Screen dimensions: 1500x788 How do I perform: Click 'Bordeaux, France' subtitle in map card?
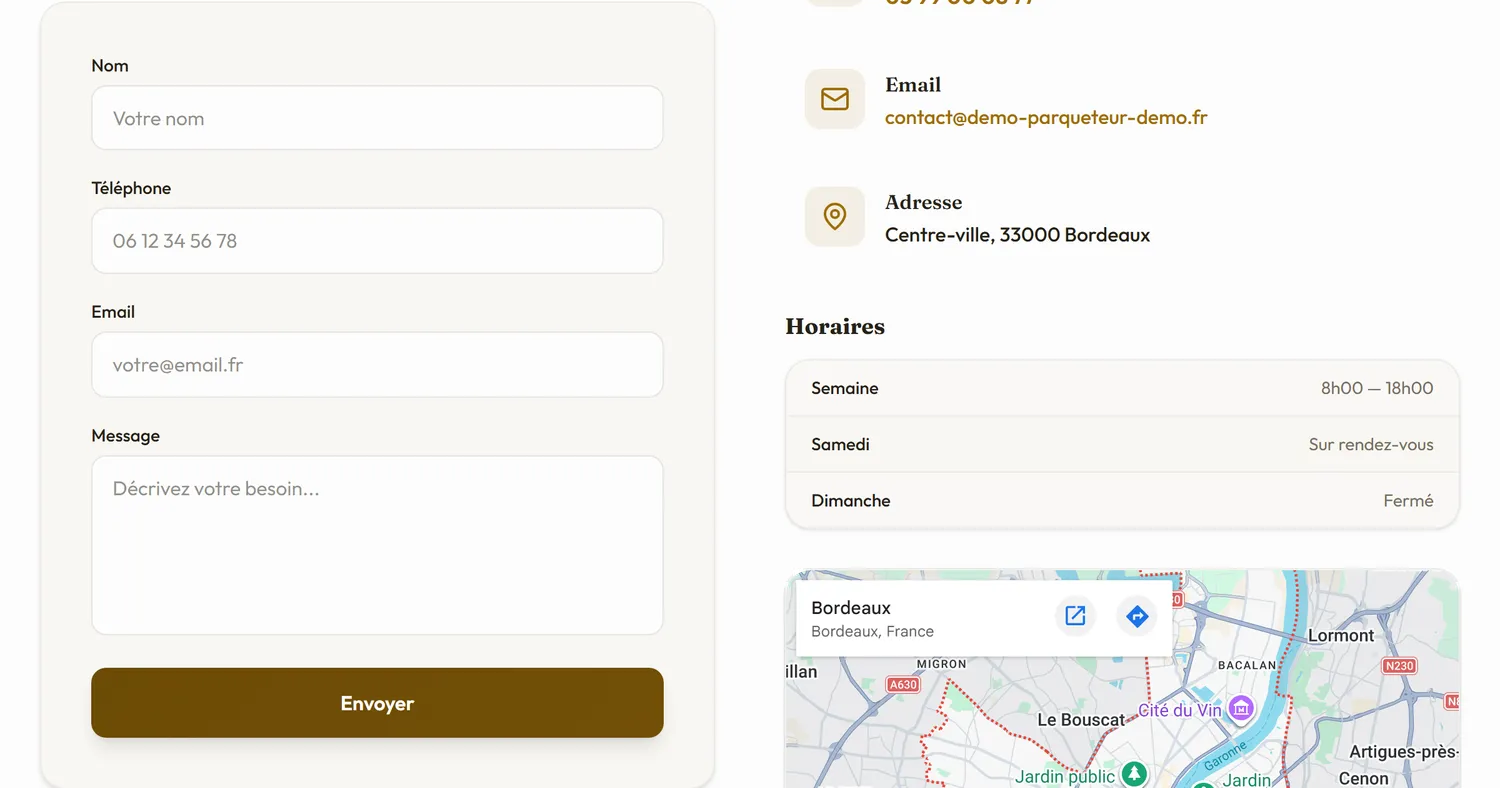pyautogui.click(x=873, y=632)
